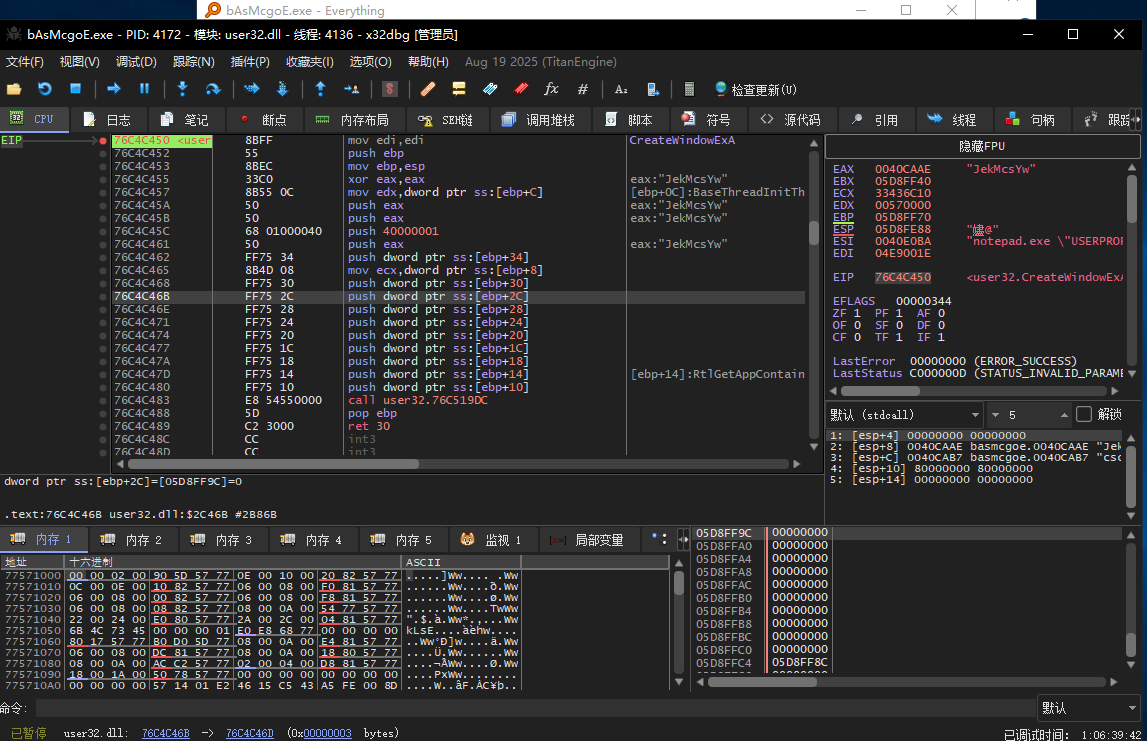1147x741 pixels.
Task: Open the 默认 dropdown beside the command bar
Action: point(1089,708)
